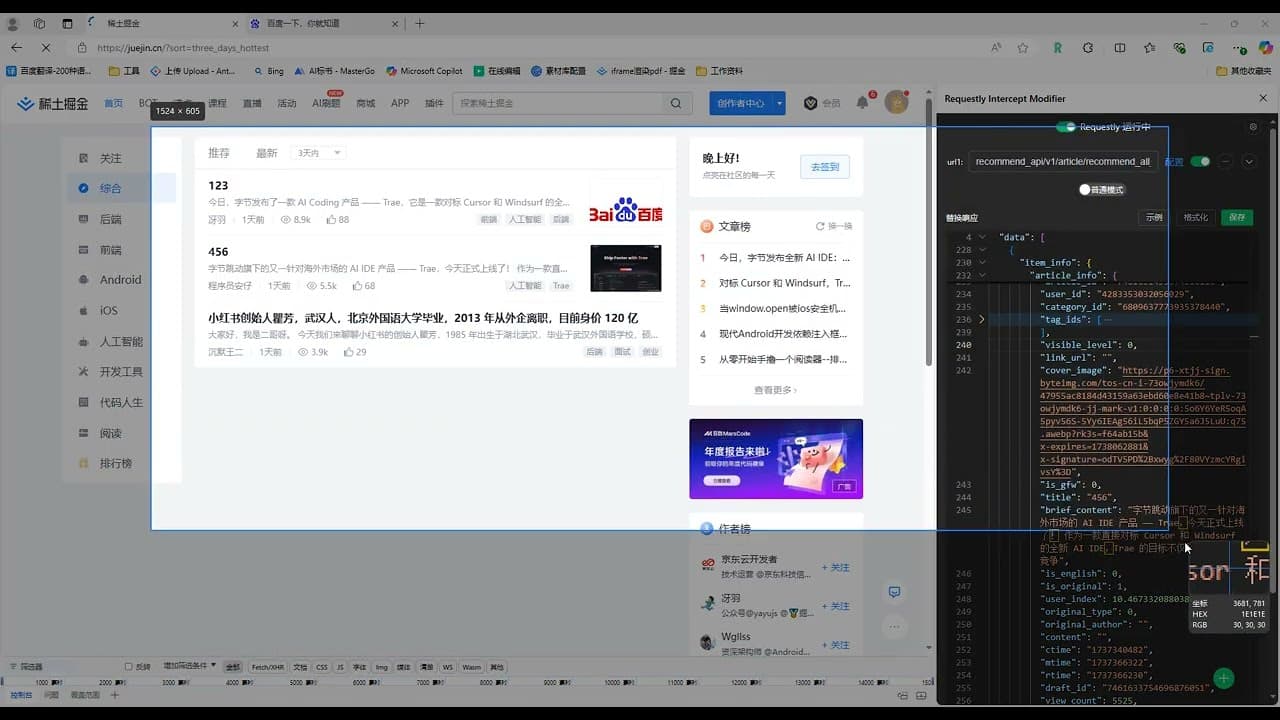Viewport: 1280px width, 720px height.
Task: Click the ellipsis button below chat icon
Action: click(x=895, y=627)
